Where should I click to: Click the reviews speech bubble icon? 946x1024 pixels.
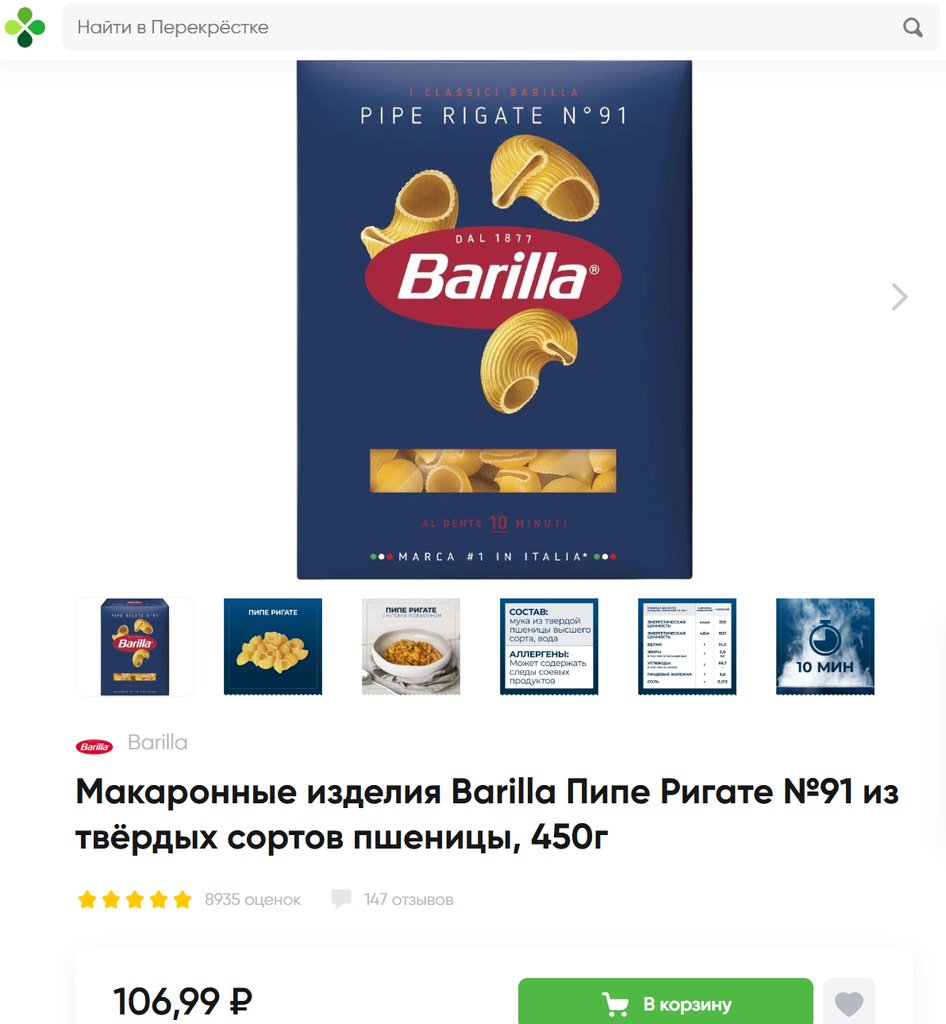[x=341, y=899]
